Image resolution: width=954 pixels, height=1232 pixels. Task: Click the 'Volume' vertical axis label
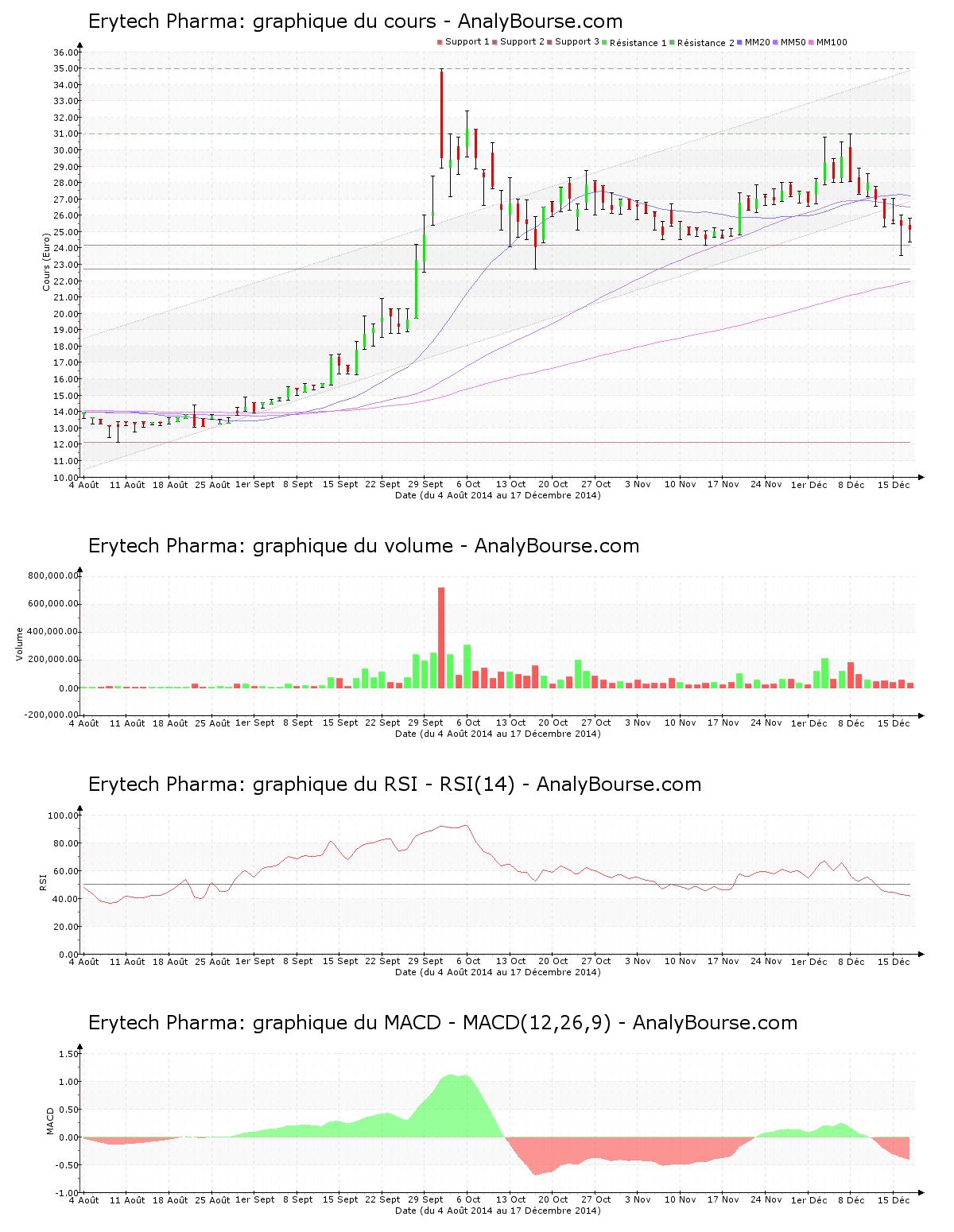[x=19, y=644]
